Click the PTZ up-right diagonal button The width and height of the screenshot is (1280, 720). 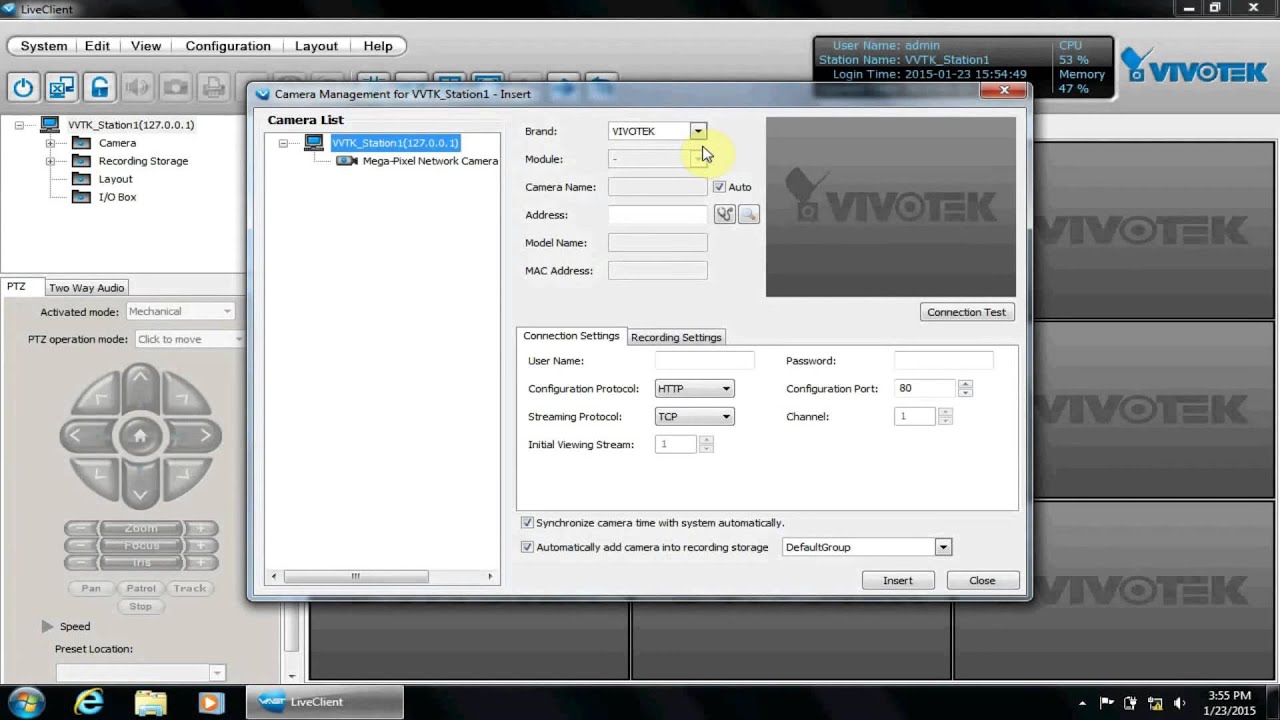[183, 396]
